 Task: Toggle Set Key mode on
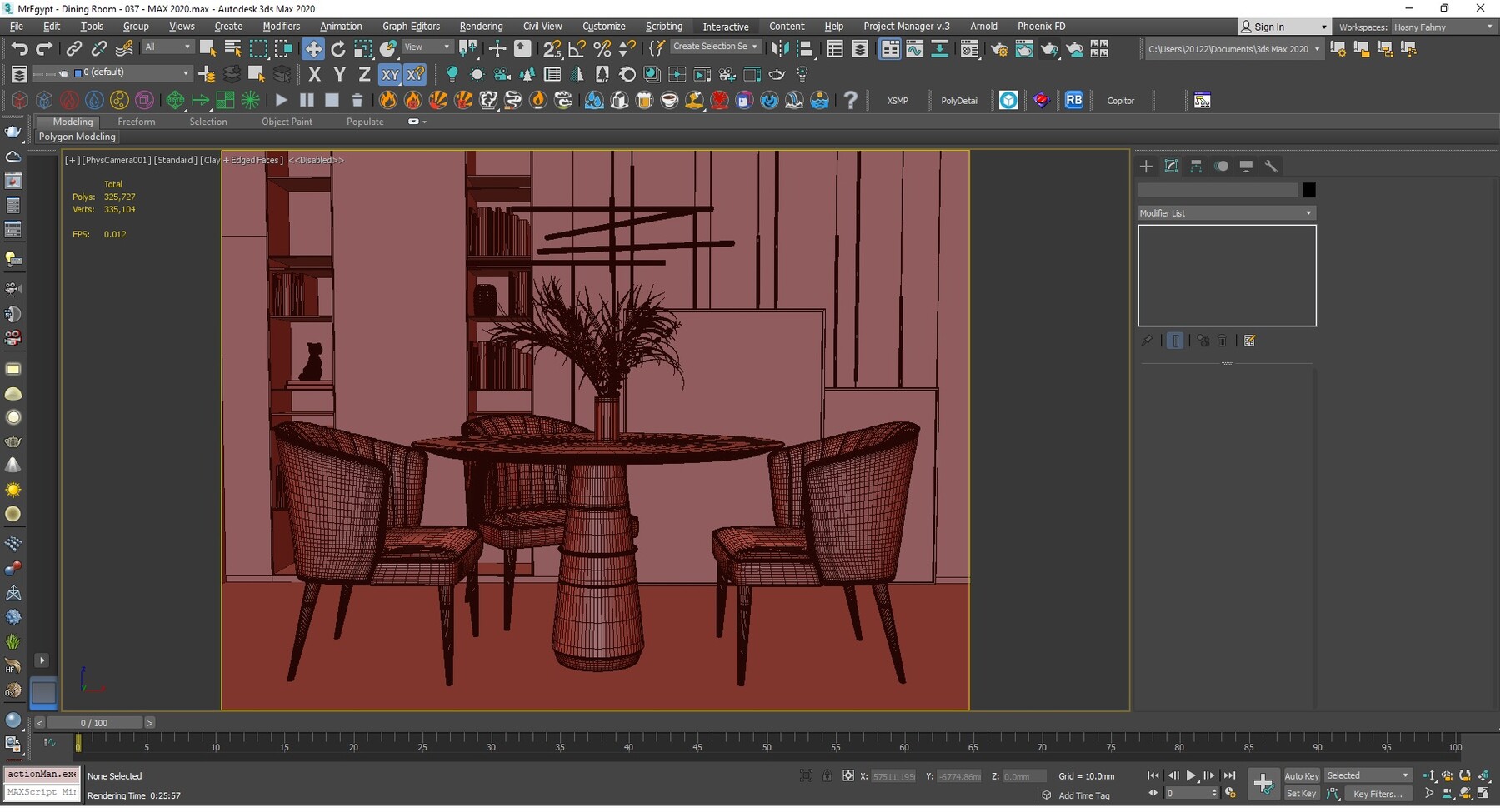1301,793
